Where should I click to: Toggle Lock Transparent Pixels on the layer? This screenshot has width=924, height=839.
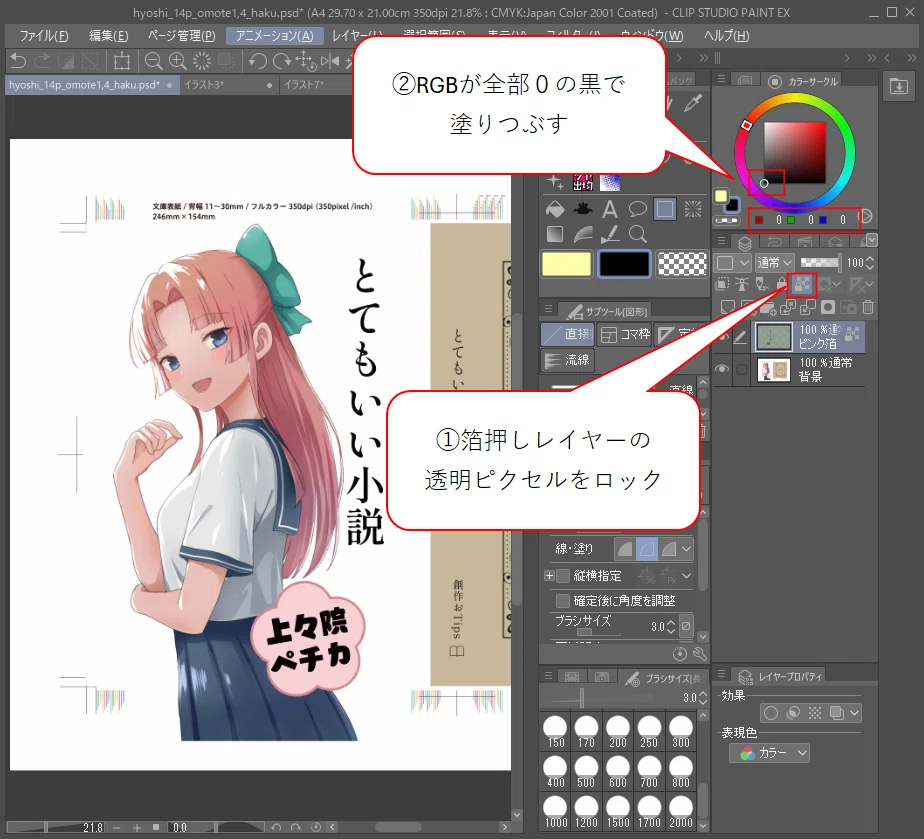click(x=801, y=285)
